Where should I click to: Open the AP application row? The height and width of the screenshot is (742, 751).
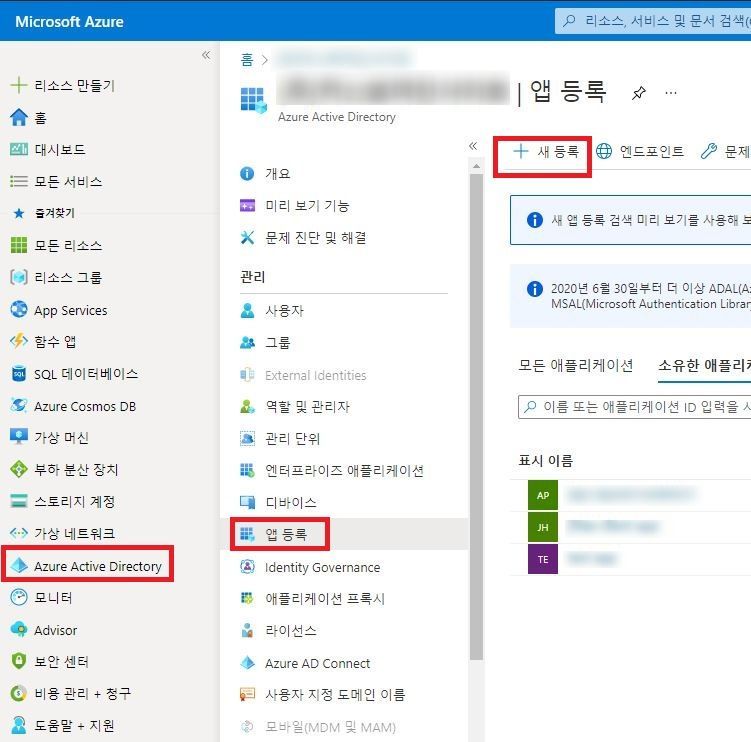pos(630,495)
